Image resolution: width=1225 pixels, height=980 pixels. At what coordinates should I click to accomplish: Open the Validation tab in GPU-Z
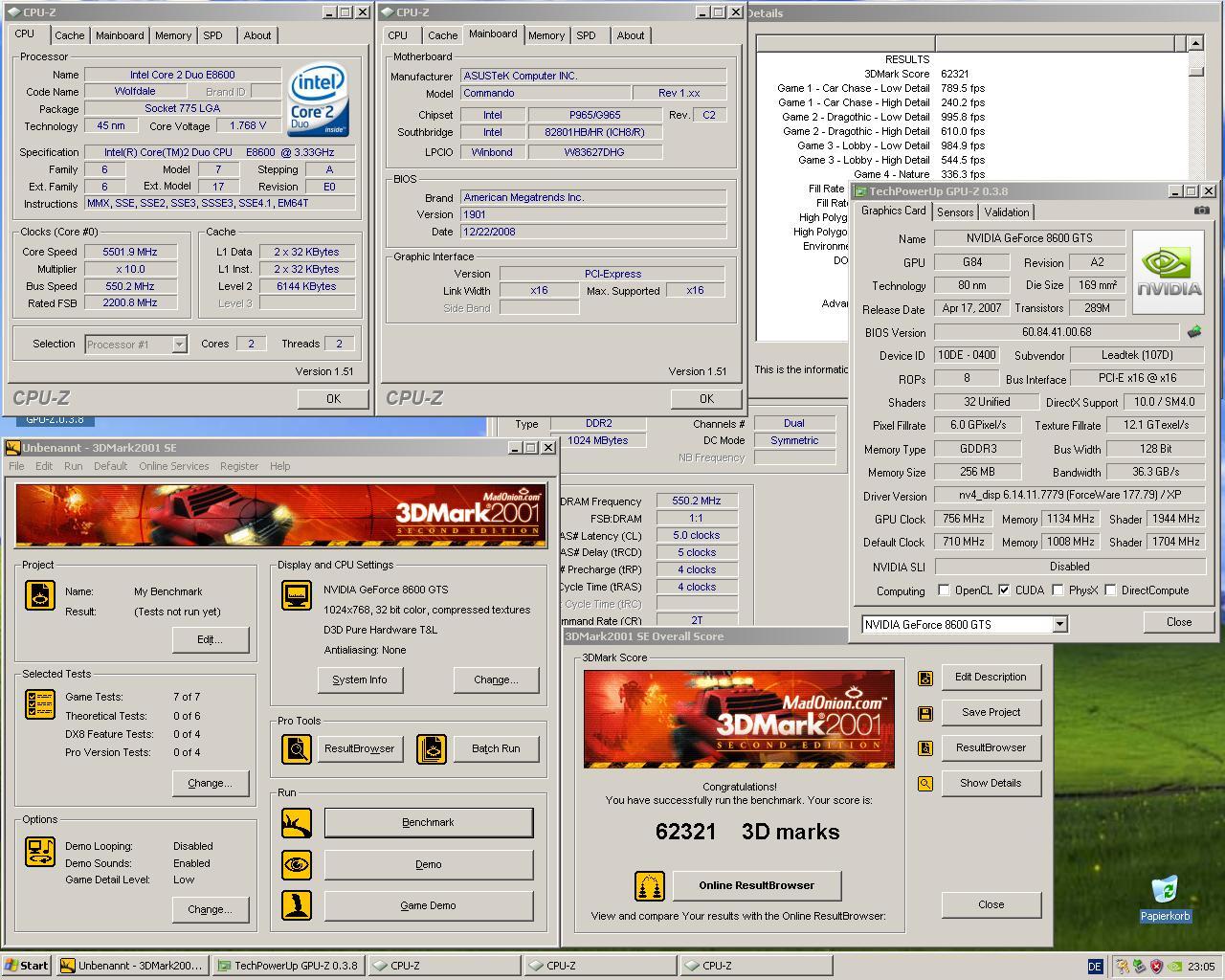click(1007, 212)
